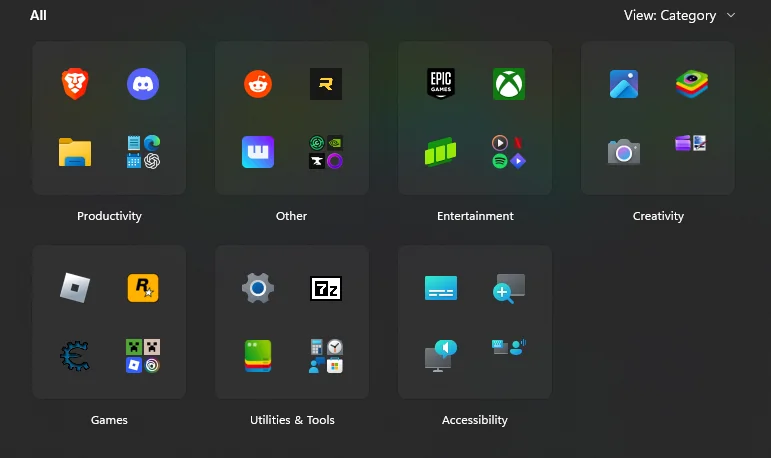The width and height of the screenshot is (771, 458).
Task: Expand more apps cluster in Productivity folder
Action: coord(143,152)
